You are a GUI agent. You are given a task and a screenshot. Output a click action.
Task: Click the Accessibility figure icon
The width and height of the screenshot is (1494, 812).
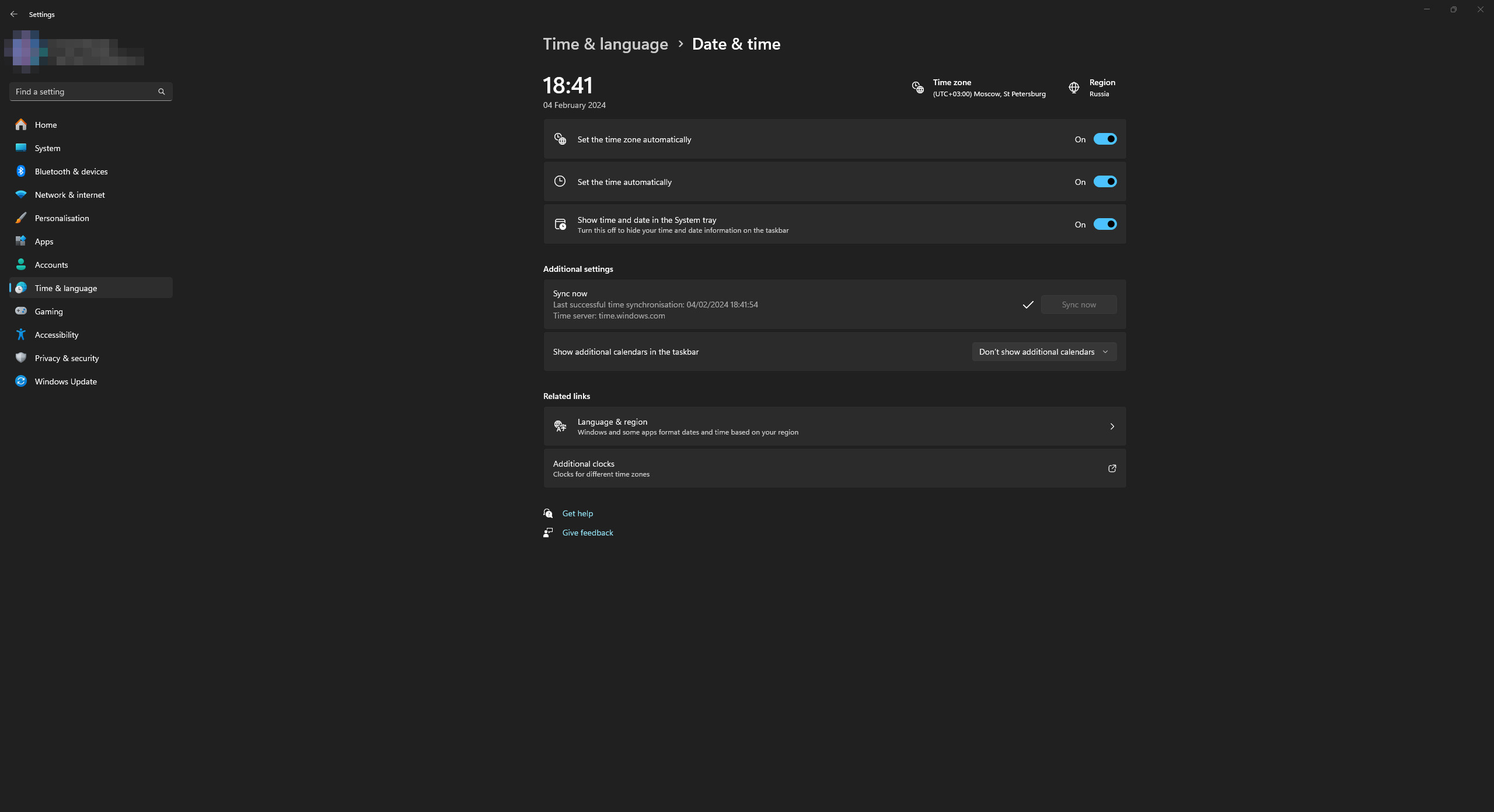pyautogui.click(x=21, y=334)
